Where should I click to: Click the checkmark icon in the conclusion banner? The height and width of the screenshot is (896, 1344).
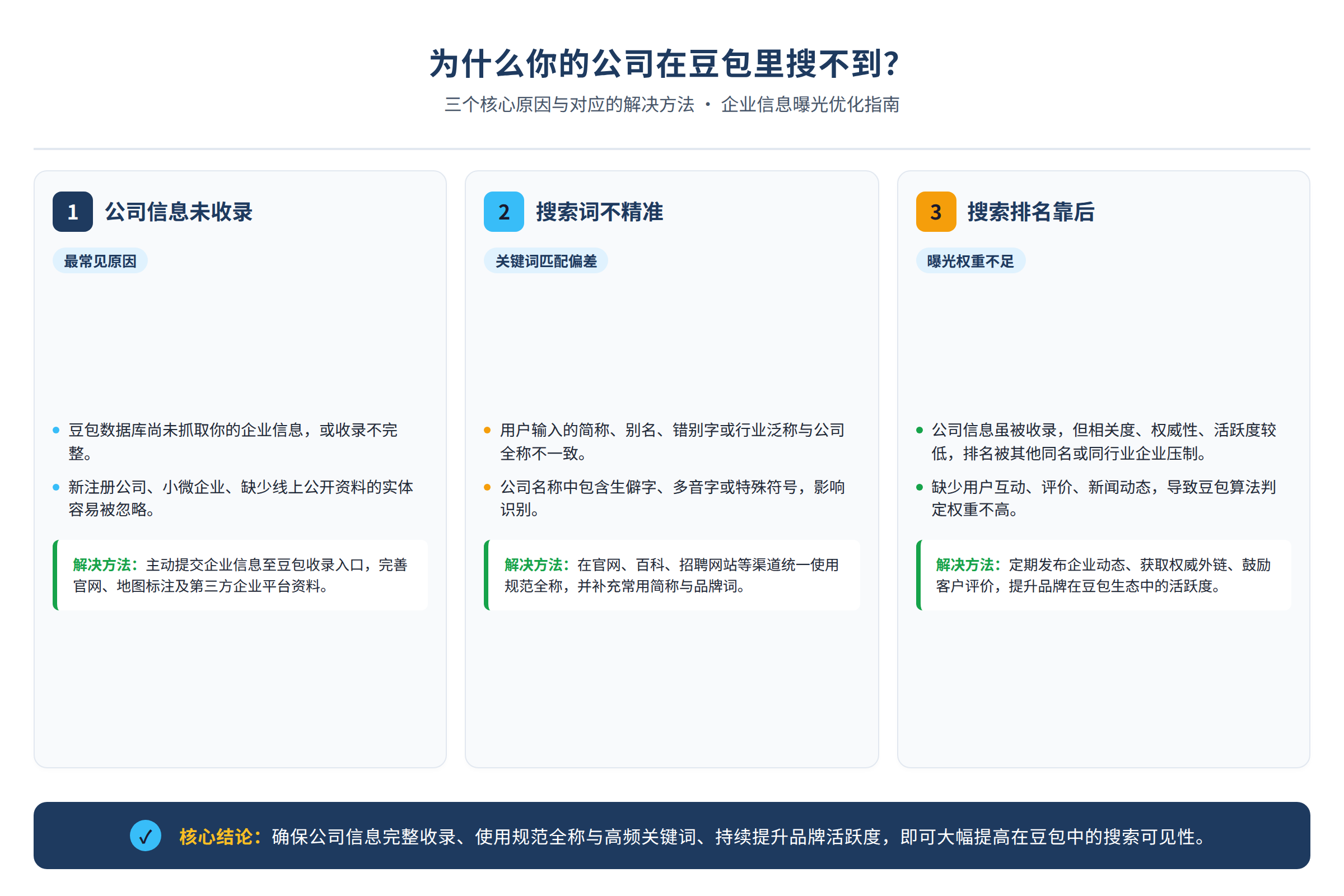point(146,836)
